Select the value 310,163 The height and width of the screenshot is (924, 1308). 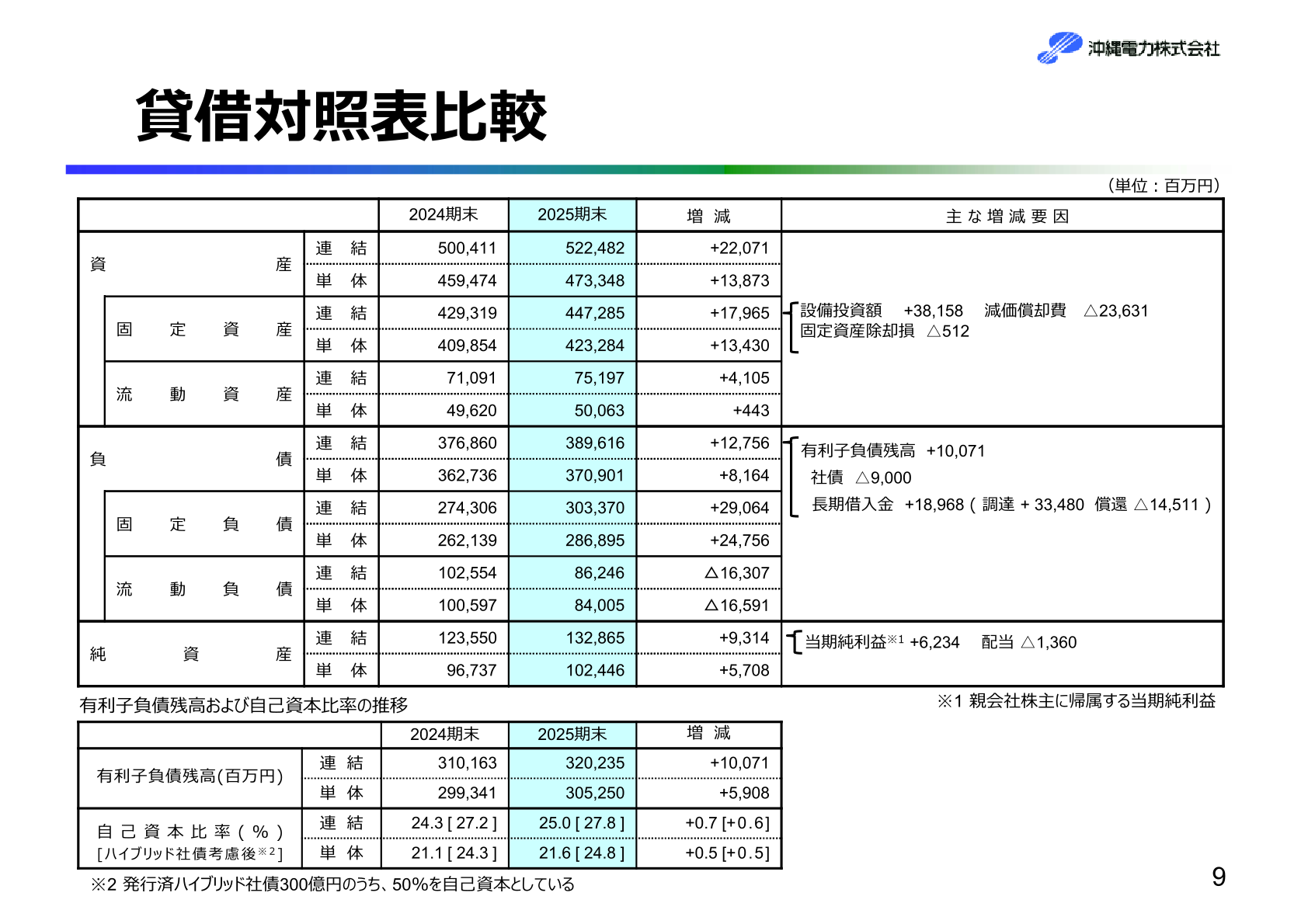point(467,763)
